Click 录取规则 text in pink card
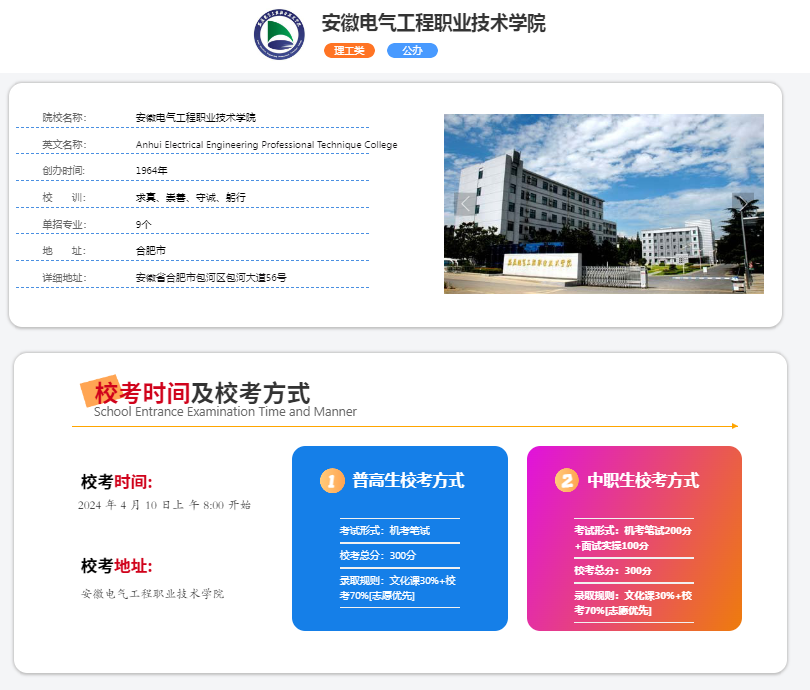 click(633, 603)
